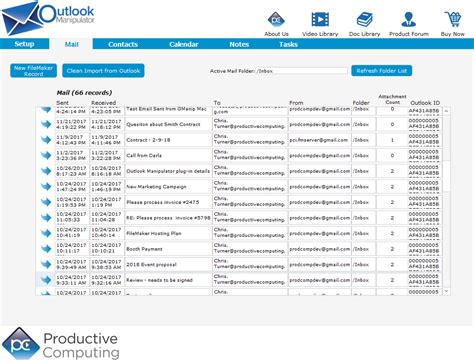This screenshot has height=362, width=474.
Task: Select the Mail tab
Action: (71, 44)
